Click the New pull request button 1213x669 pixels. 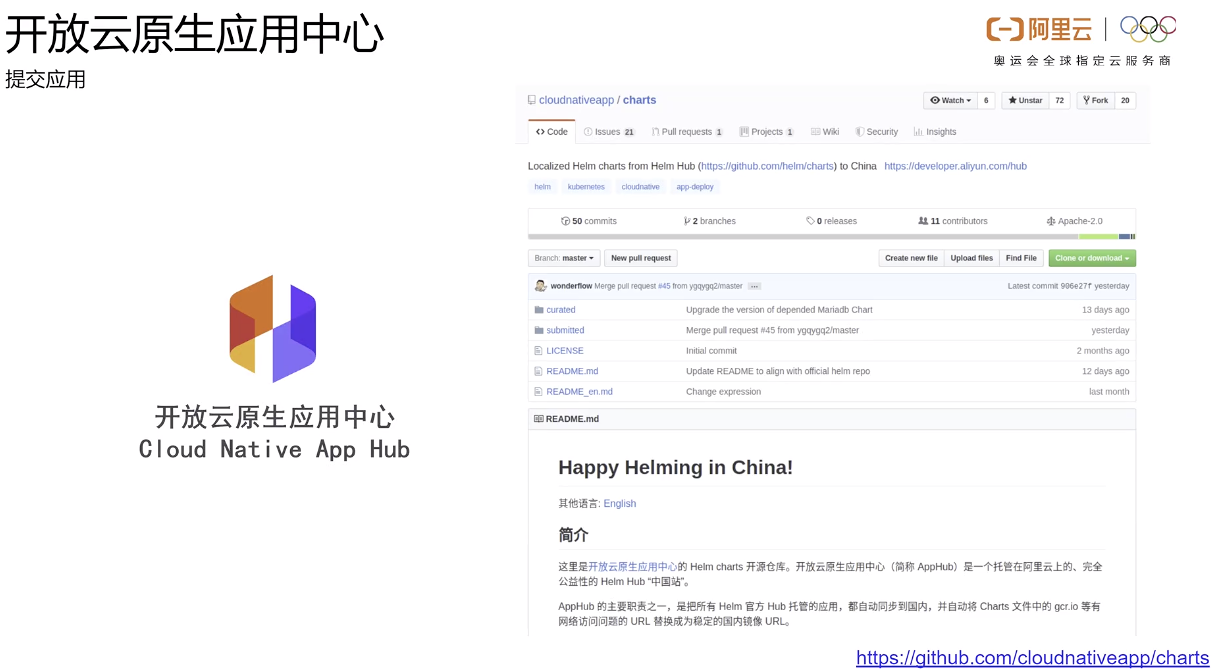[x=640, y=257]
